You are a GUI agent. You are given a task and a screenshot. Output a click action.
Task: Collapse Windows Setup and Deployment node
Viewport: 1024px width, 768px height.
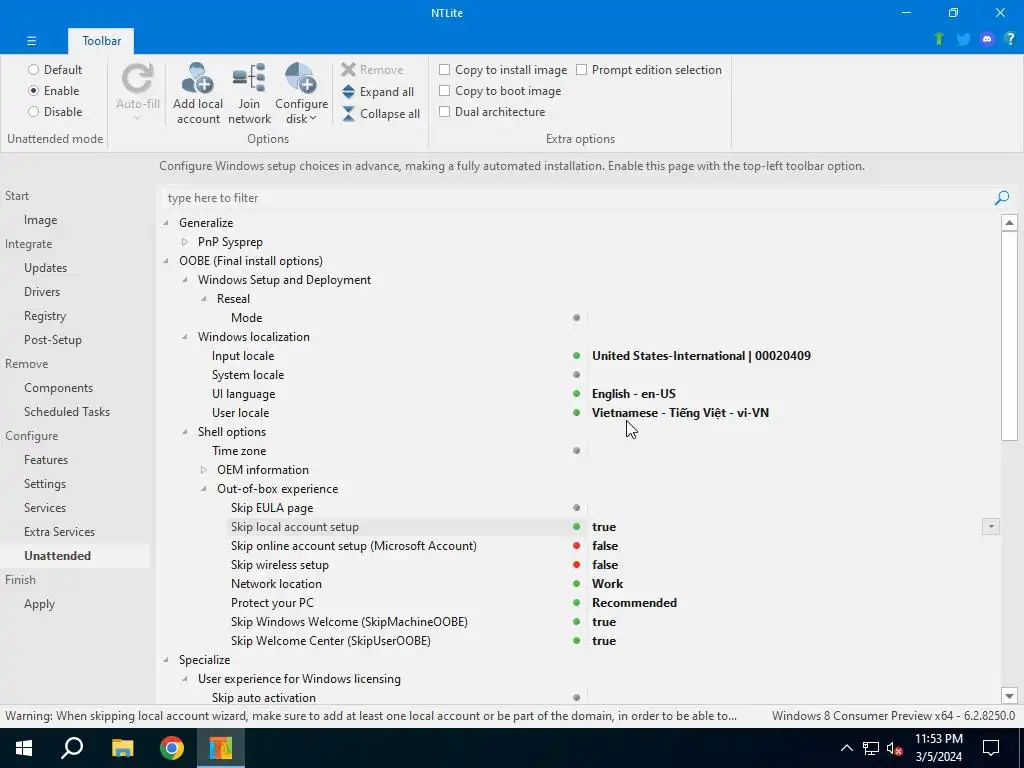click(x=185, y=280)
